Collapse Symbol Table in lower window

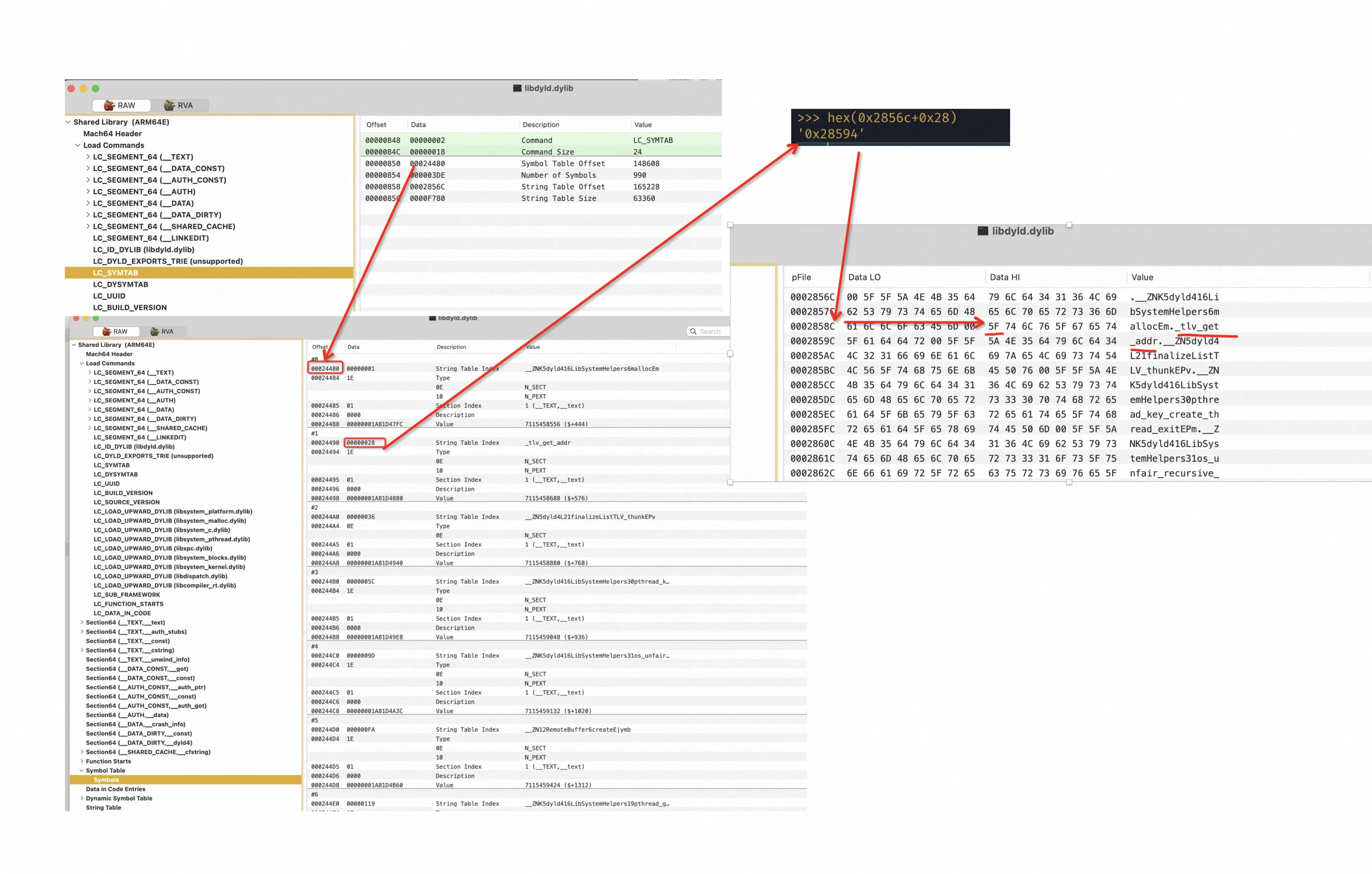pos(81,770)
